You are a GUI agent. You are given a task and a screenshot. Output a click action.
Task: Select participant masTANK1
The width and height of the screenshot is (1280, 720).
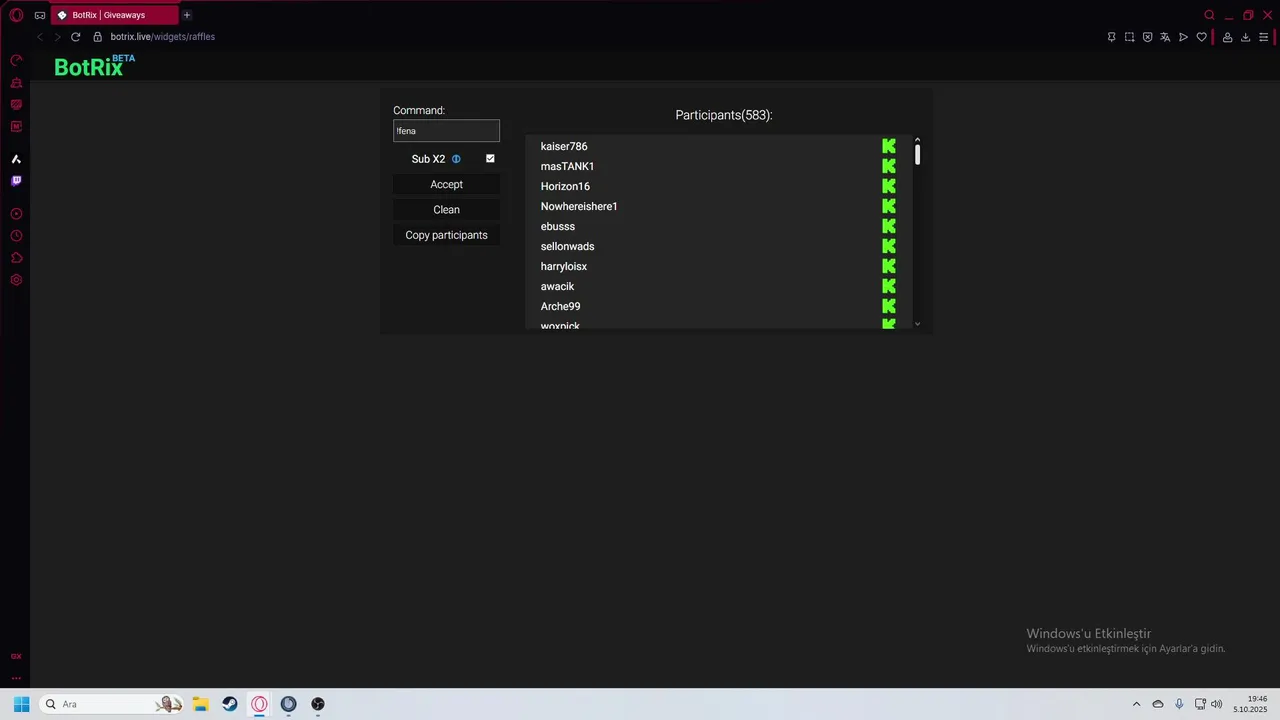click(567, 166)
